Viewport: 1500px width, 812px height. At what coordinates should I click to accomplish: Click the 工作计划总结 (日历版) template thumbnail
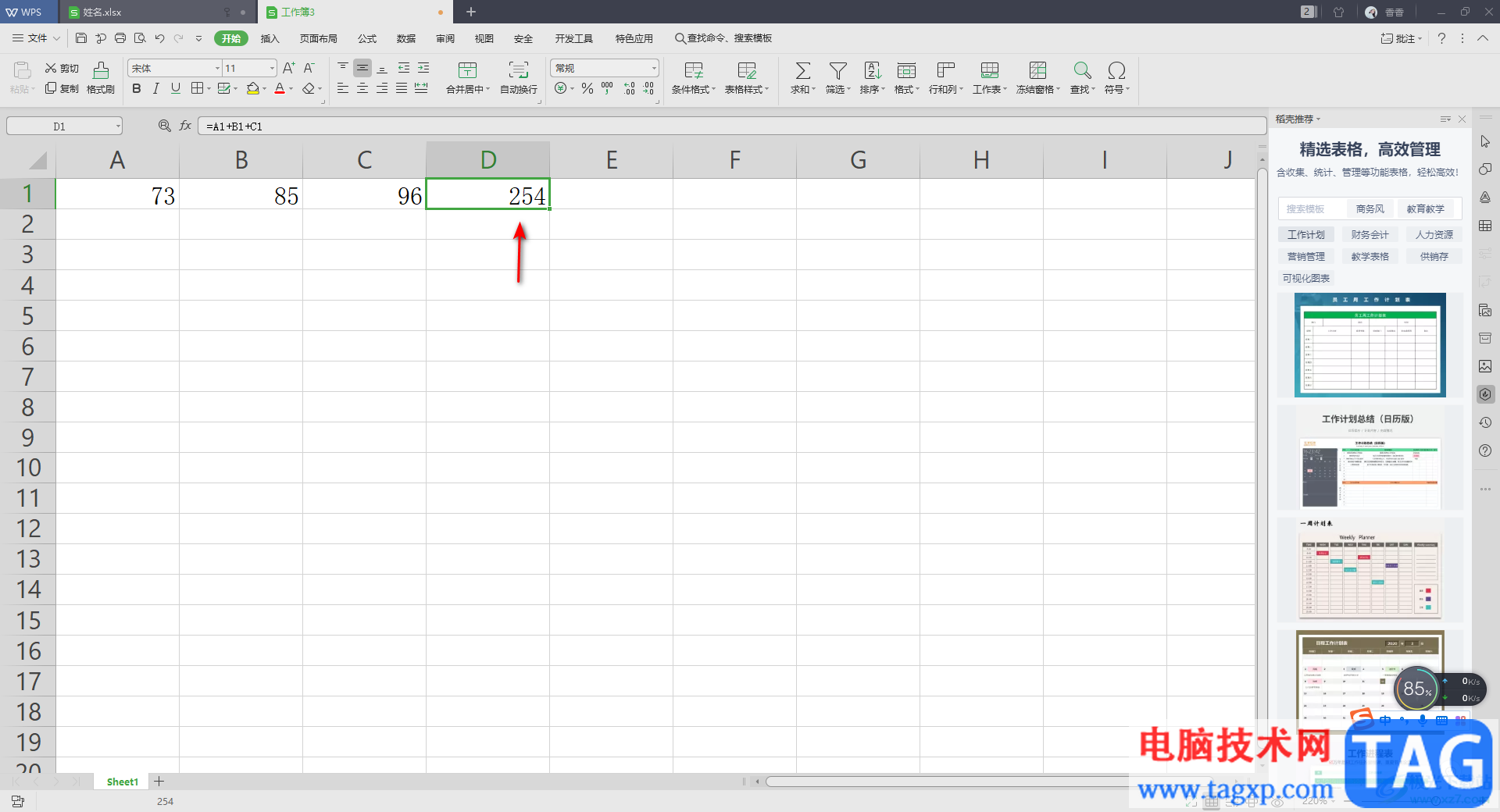click(1370, 458)
